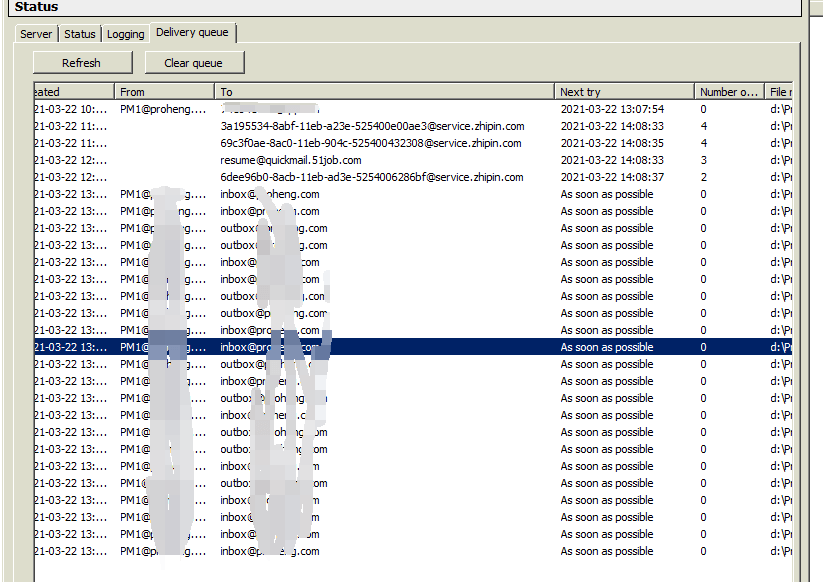
Task: Select message to 69c3f0ae service.zhipin.com address
Action: click(x=370, y=143)
